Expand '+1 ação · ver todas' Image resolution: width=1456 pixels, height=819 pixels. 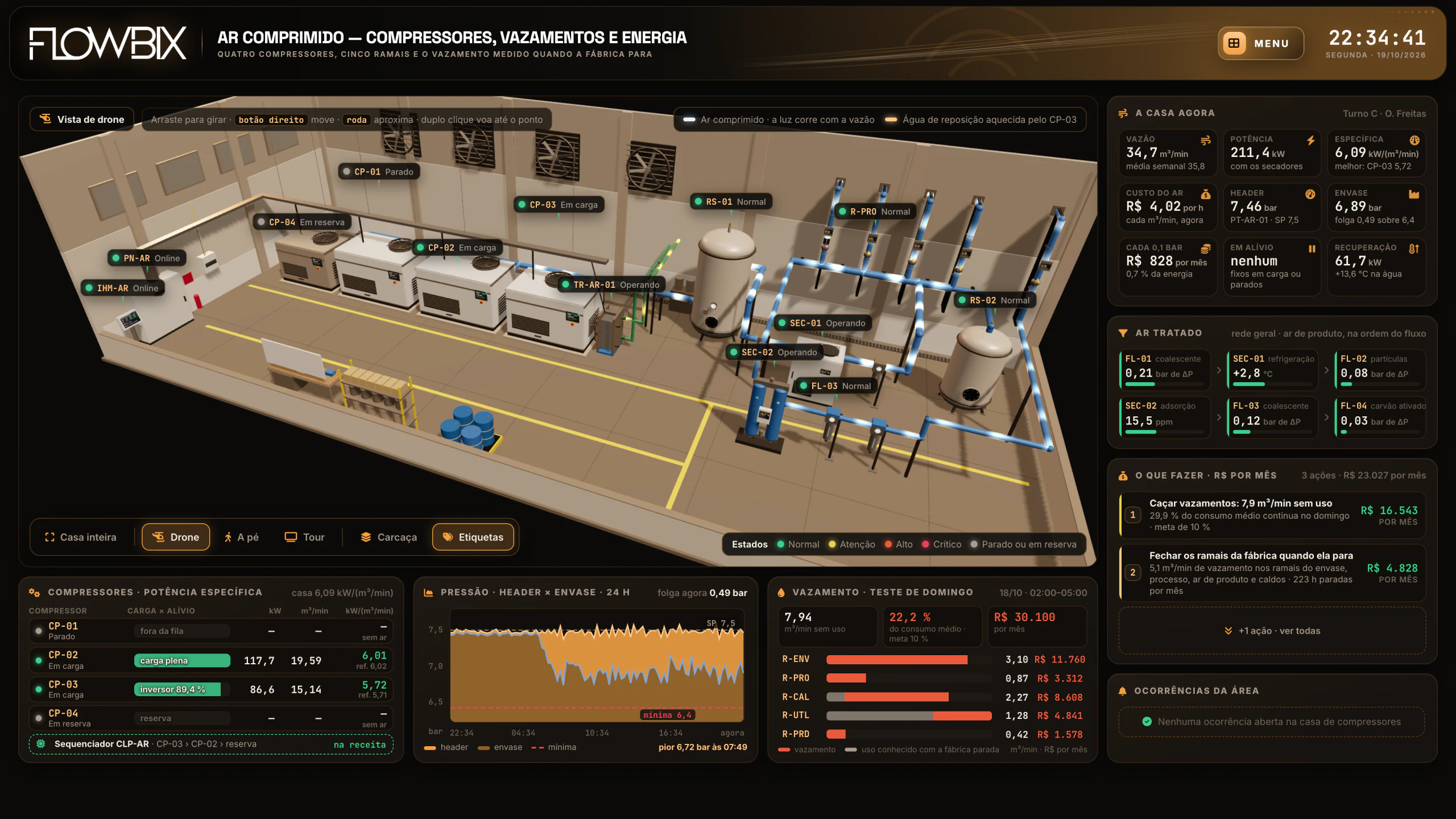tap(1272, 631)
